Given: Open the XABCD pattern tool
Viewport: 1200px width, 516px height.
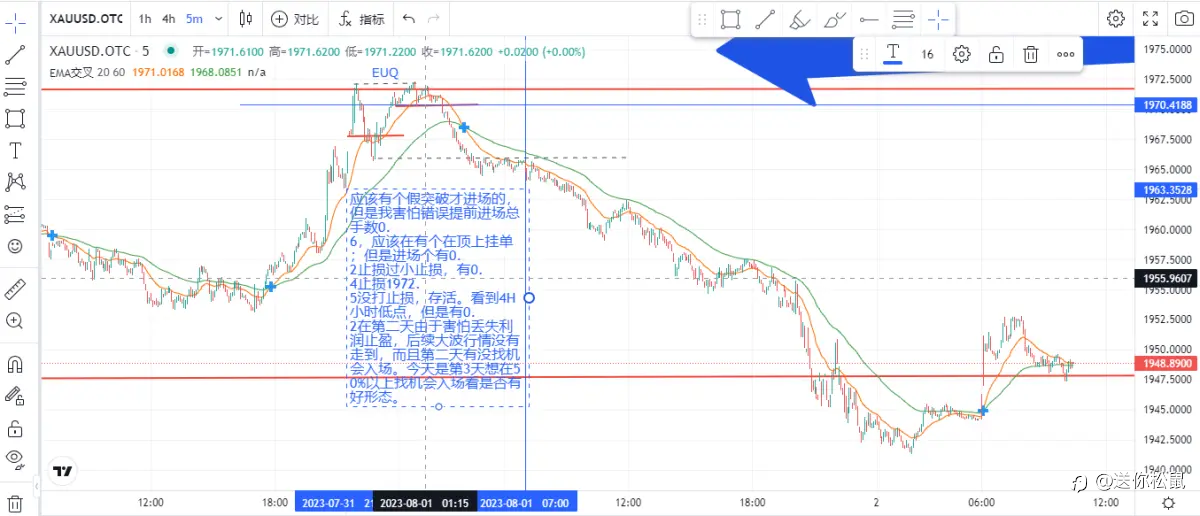Looking at the screenshot, I should (x=15, y=182).
